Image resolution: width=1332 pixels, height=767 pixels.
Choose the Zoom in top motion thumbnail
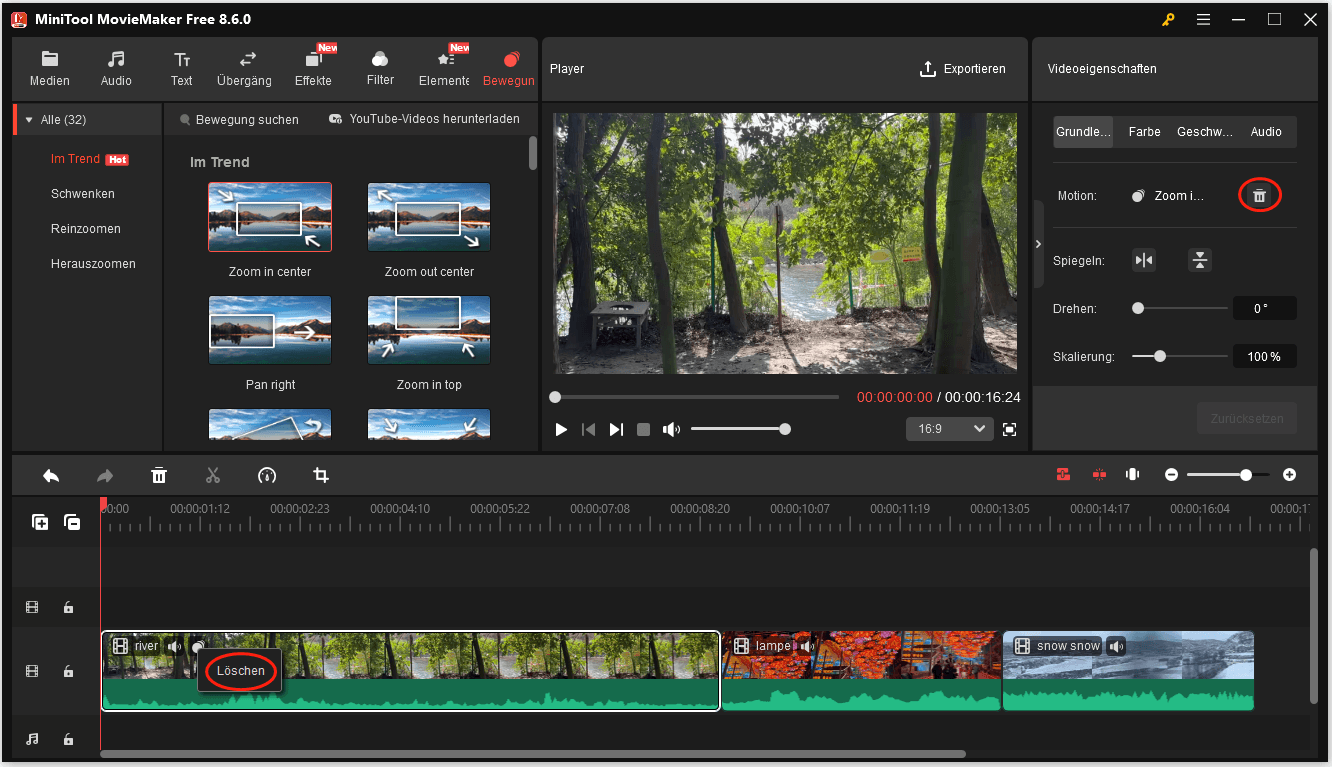(x=429, y=330)
